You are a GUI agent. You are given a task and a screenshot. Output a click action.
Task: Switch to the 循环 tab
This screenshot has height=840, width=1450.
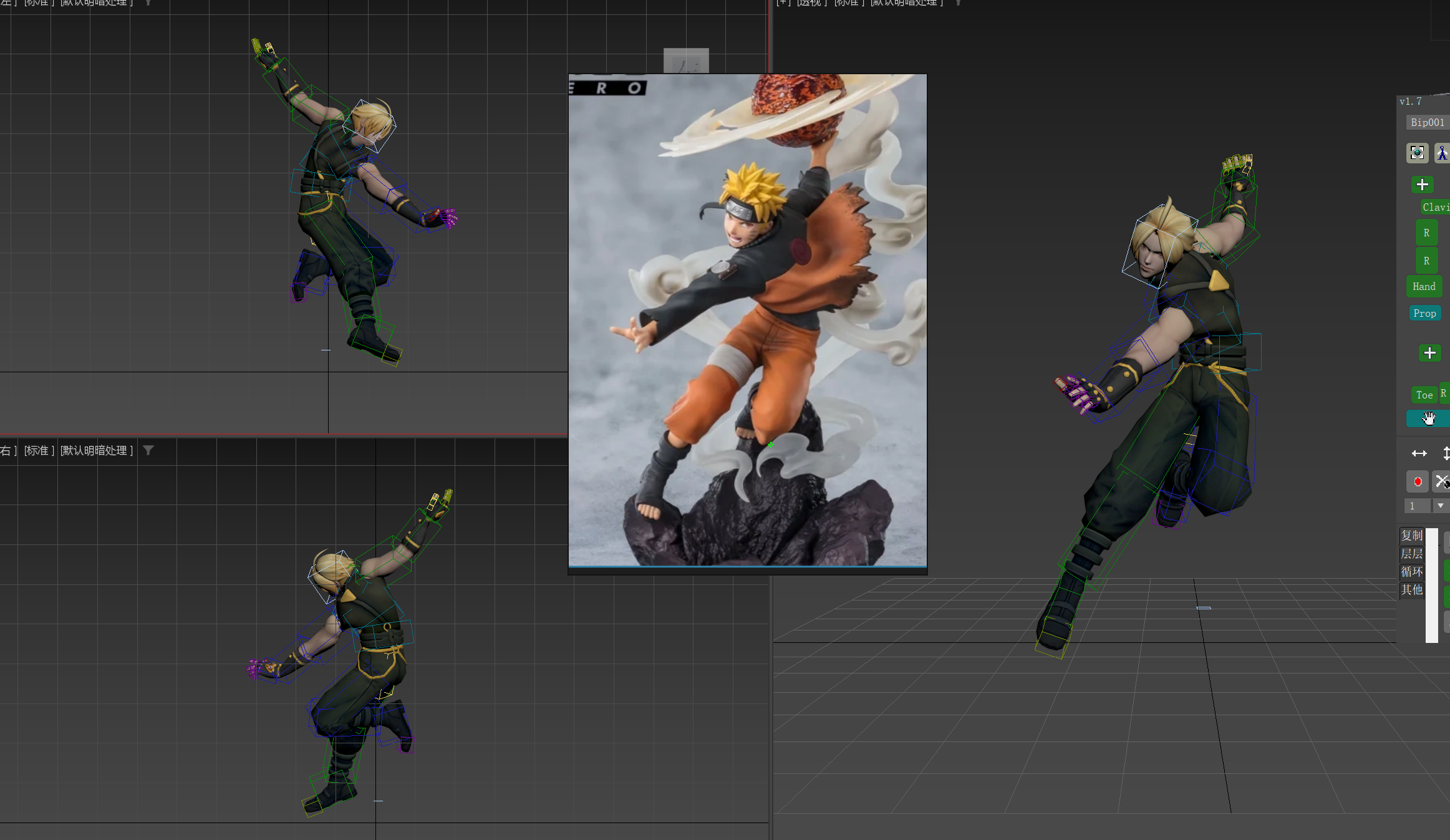coord(1412,572)
